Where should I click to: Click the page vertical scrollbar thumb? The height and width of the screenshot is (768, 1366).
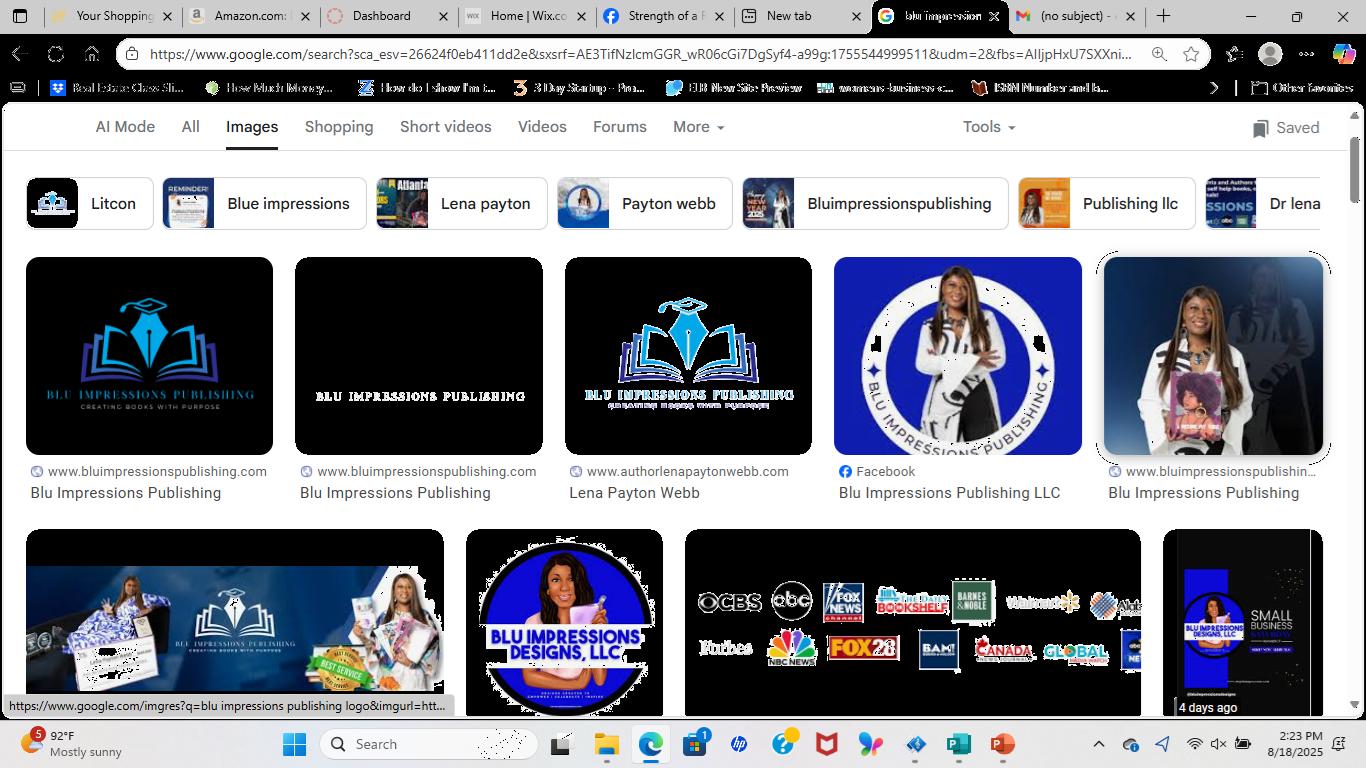coord(1355,168)
